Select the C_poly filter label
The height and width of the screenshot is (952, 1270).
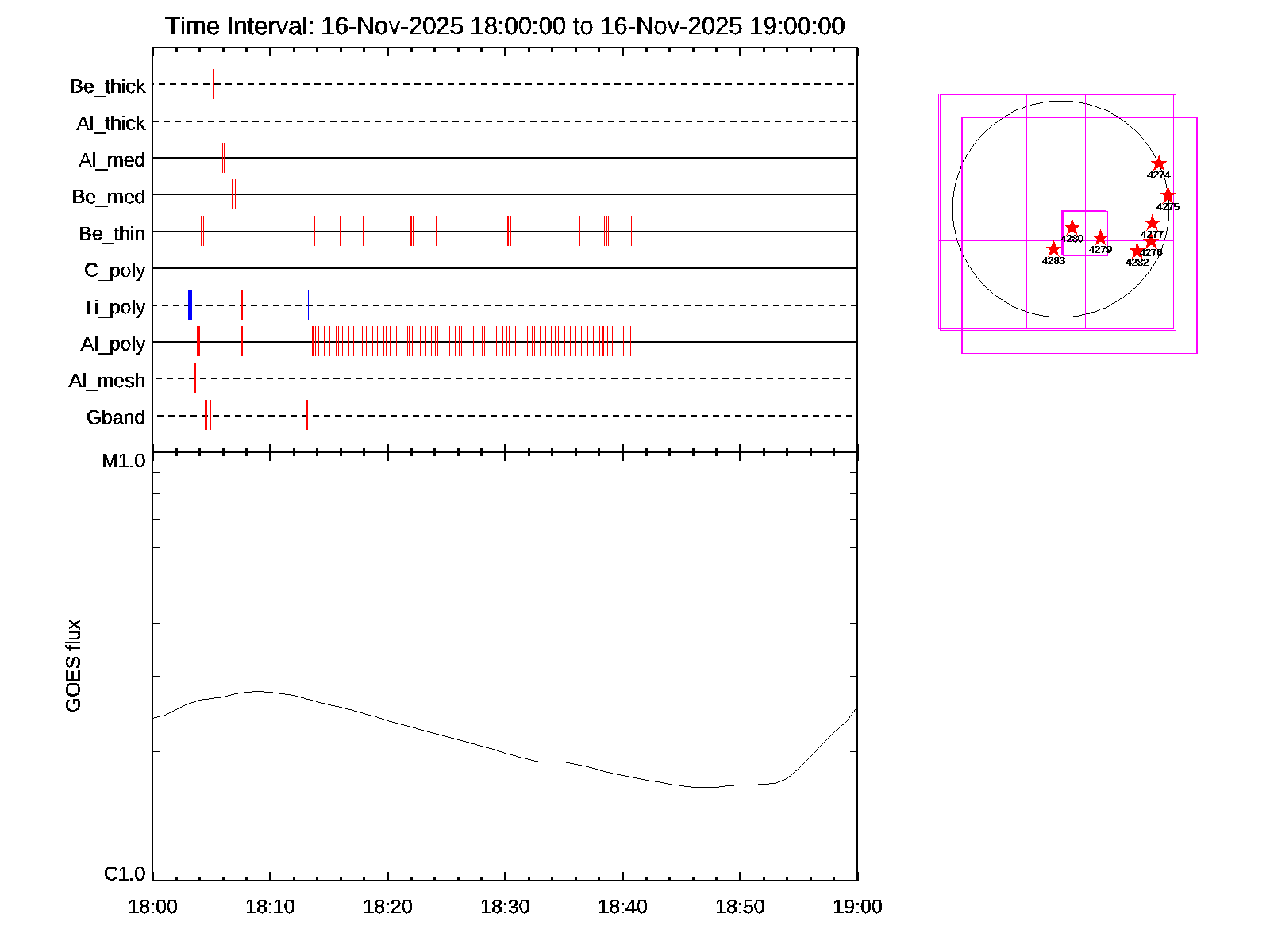pos(114,271)
